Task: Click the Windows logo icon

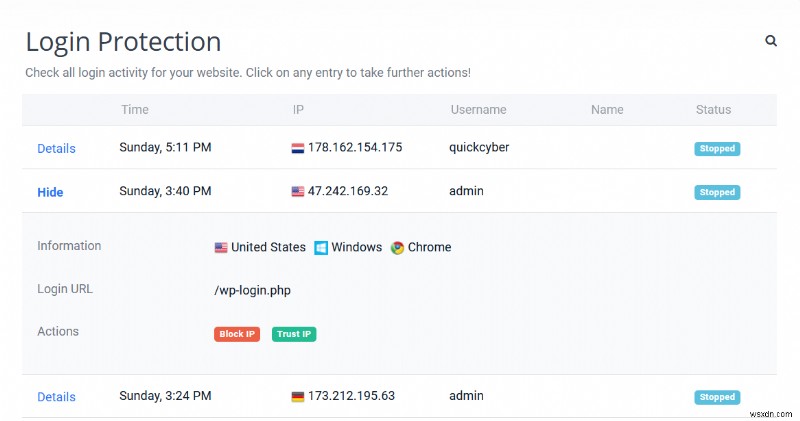Action: 321,247
